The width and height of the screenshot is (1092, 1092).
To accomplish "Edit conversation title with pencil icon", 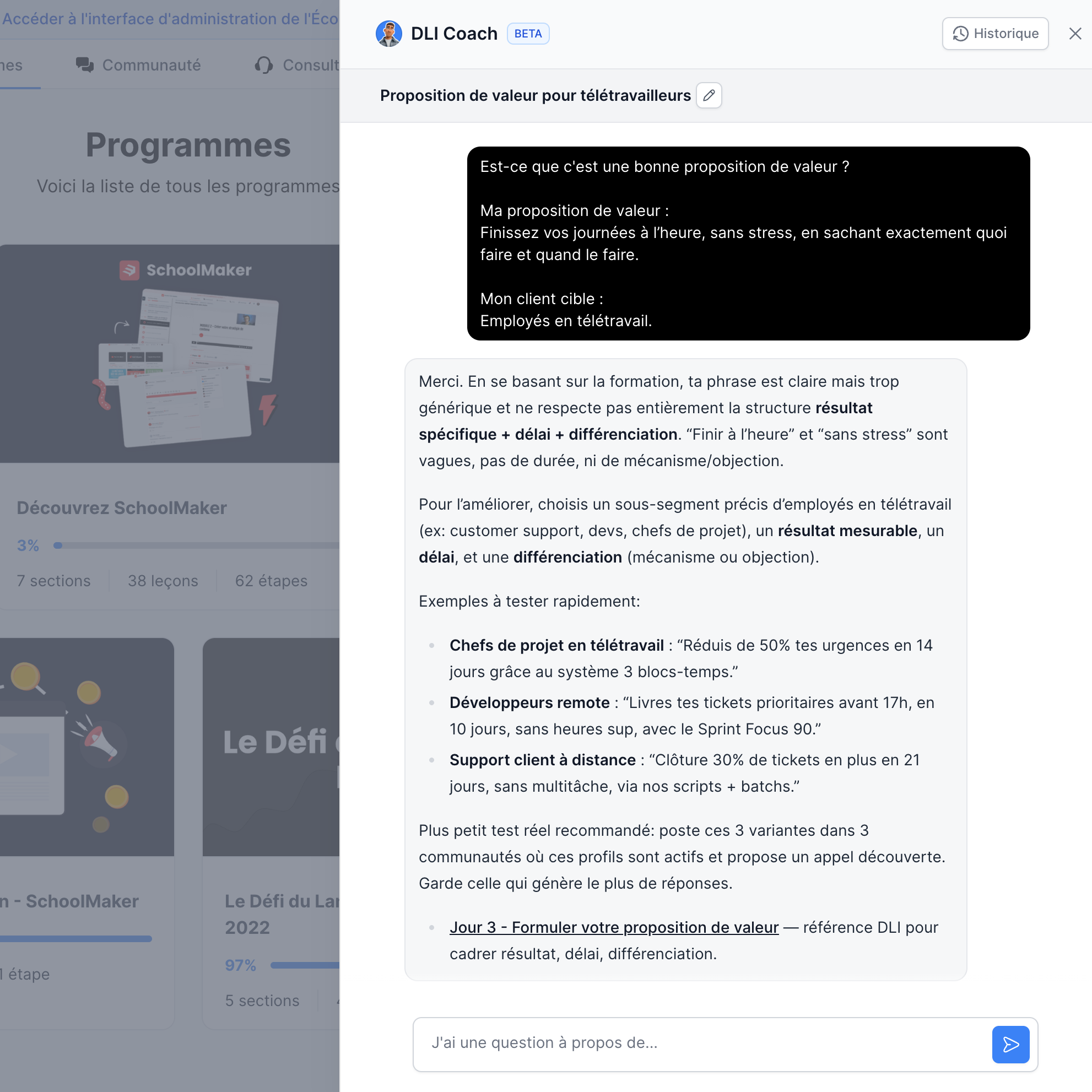I will pyautogui.click(x=709, y=95).
